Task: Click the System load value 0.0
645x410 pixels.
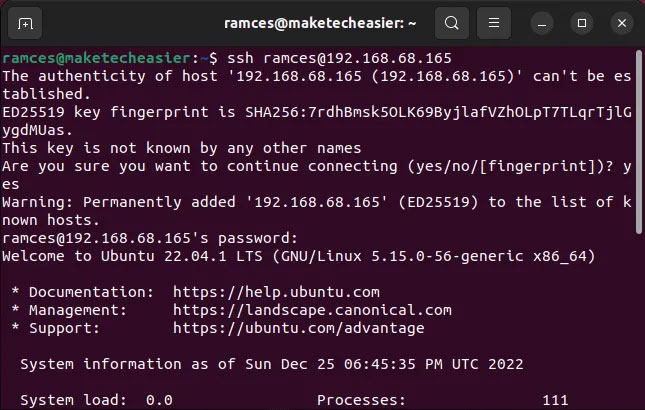Action: pos(159,400)
